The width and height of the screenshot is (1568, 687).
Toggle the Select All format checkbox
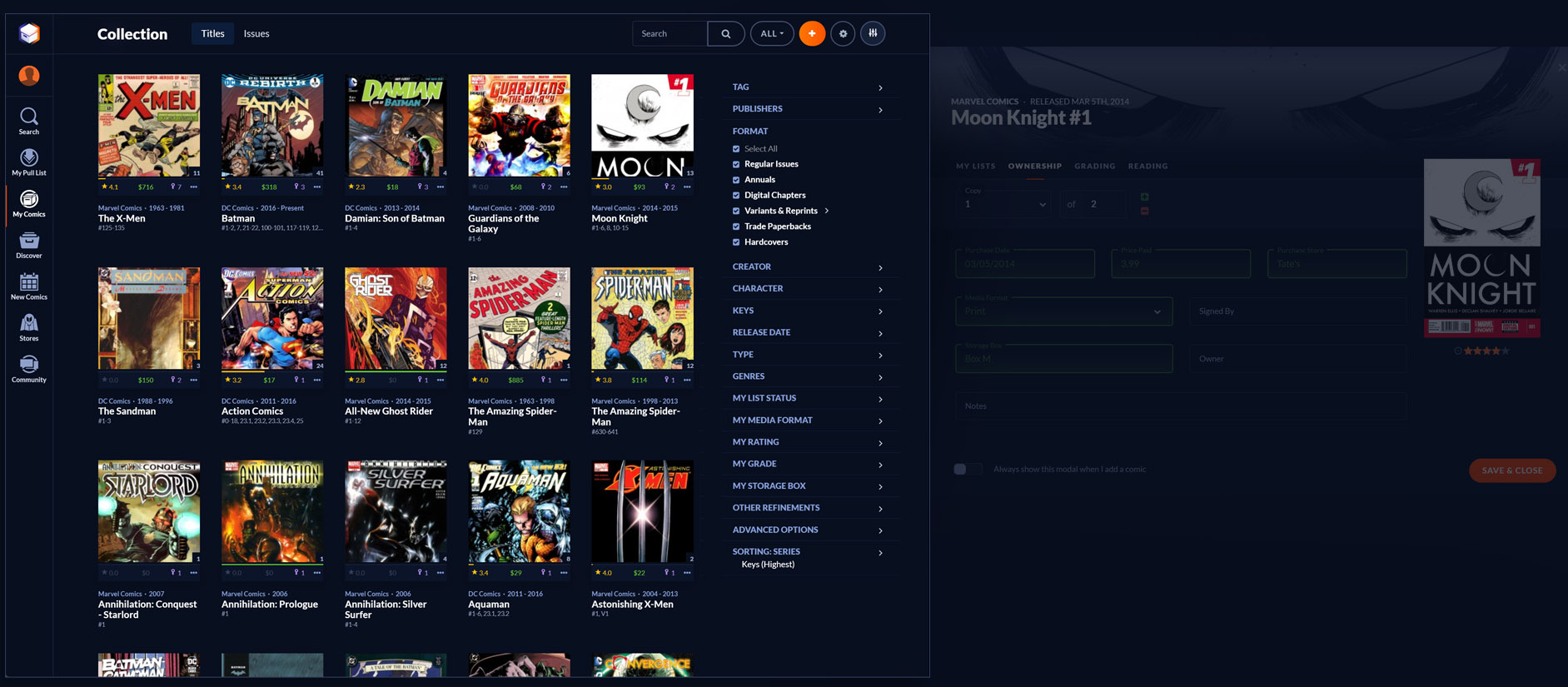click(736, 149)
